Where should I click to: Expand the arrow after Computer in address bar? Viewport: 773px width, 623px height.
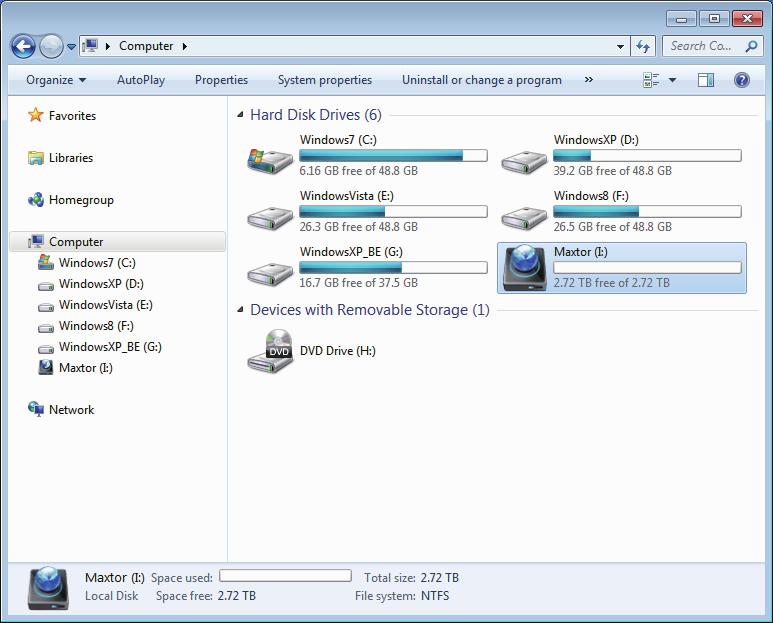tap(184, 46)
